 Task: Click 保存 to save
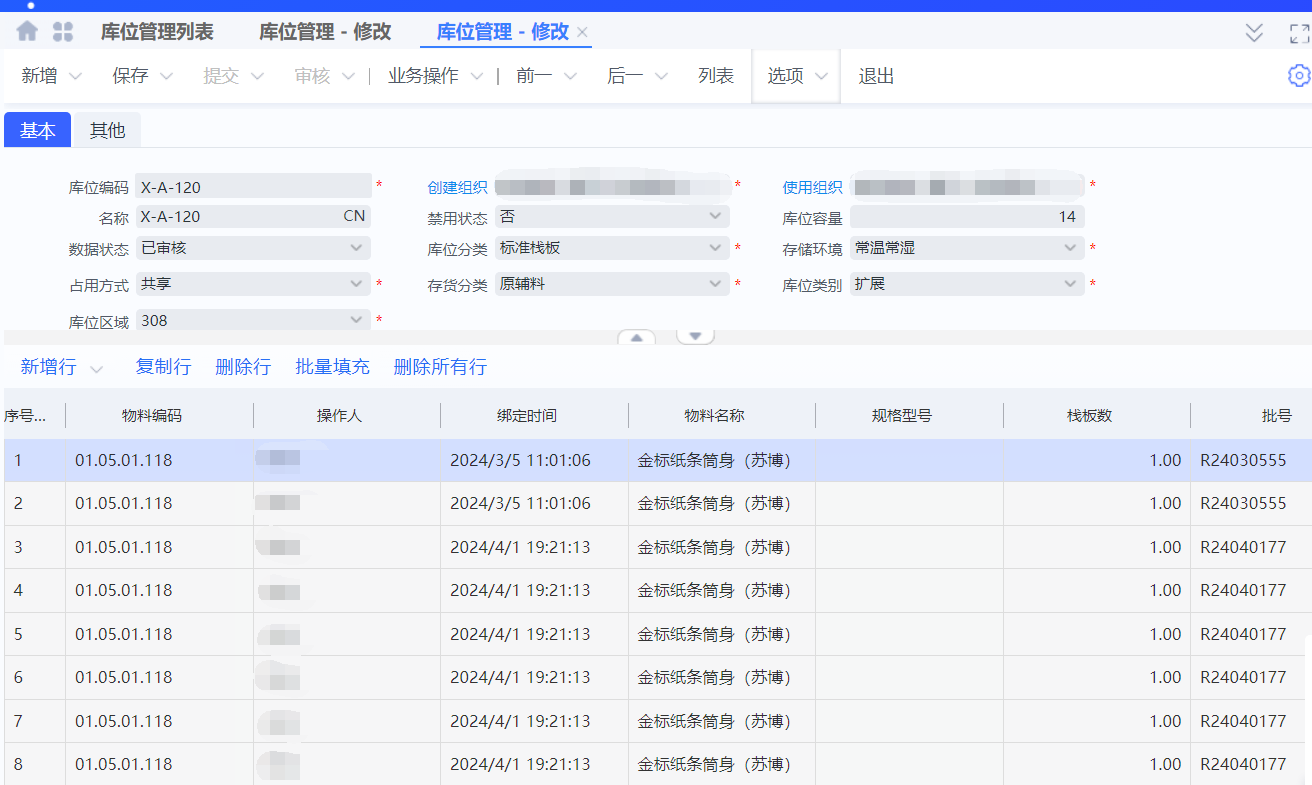pos(131,76)
